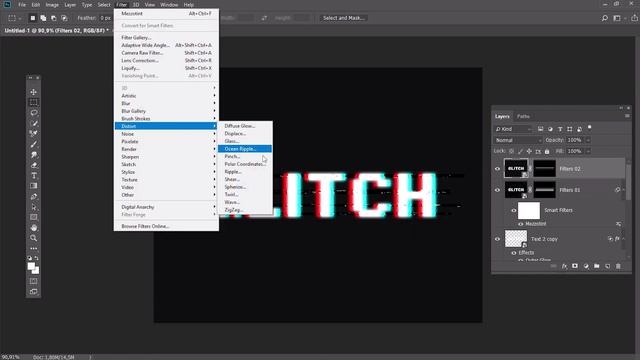This screenshot has width=640, height=360.
Task: Collapse the Filters 01 layer effects arrow
Action: pos(623,190)
